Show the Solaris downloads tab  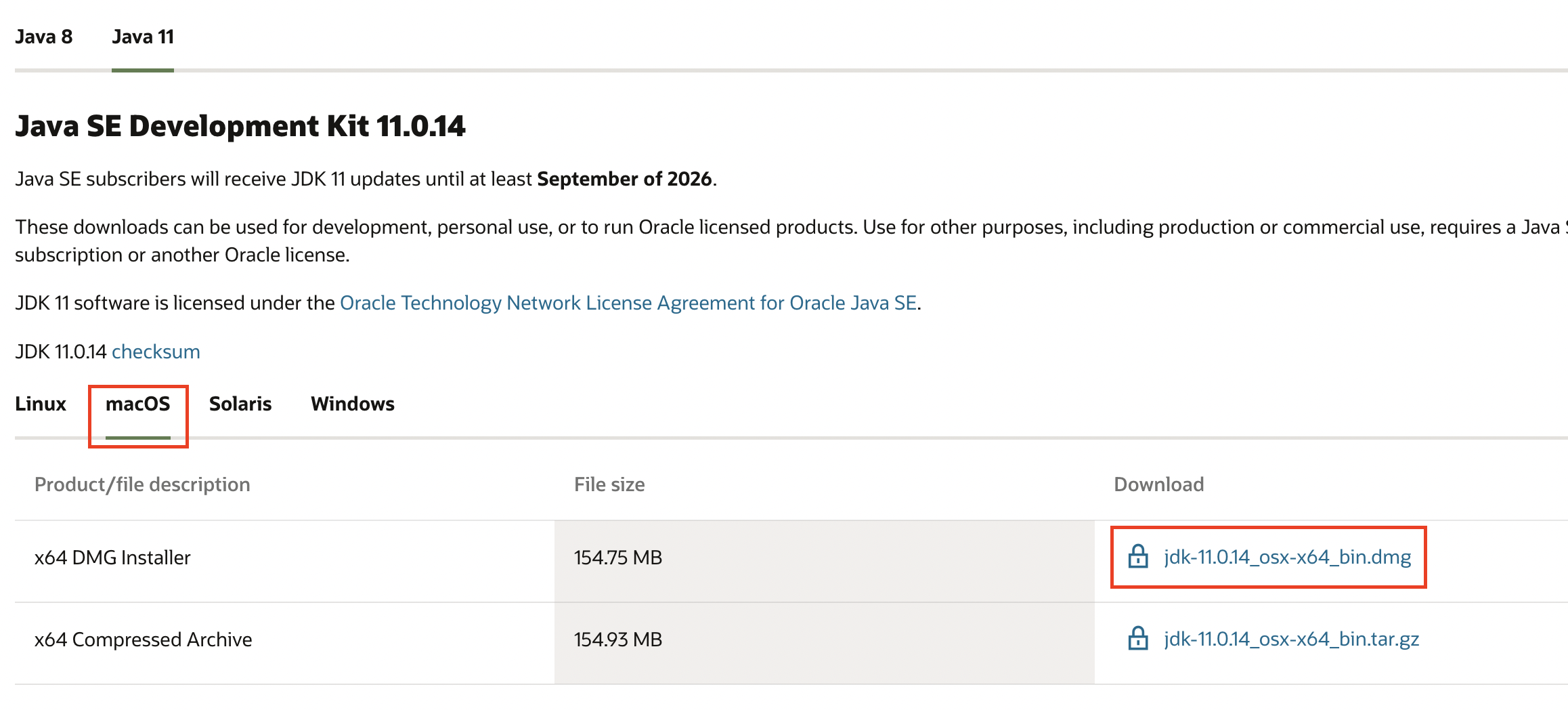tap(240, 404)
